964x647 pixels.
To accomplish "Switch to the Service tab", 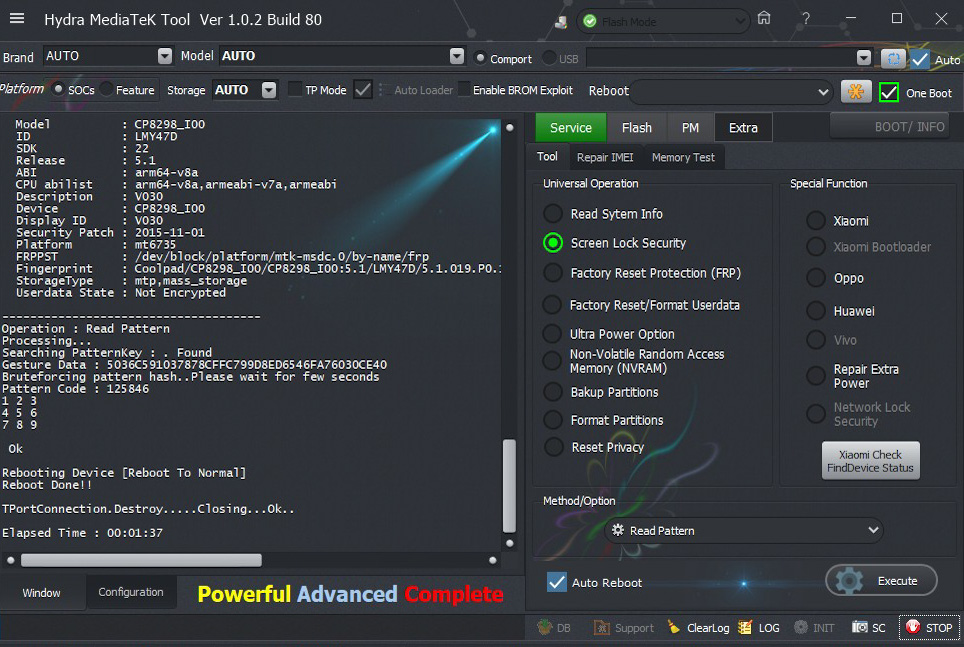I will [x=571, y=128].
